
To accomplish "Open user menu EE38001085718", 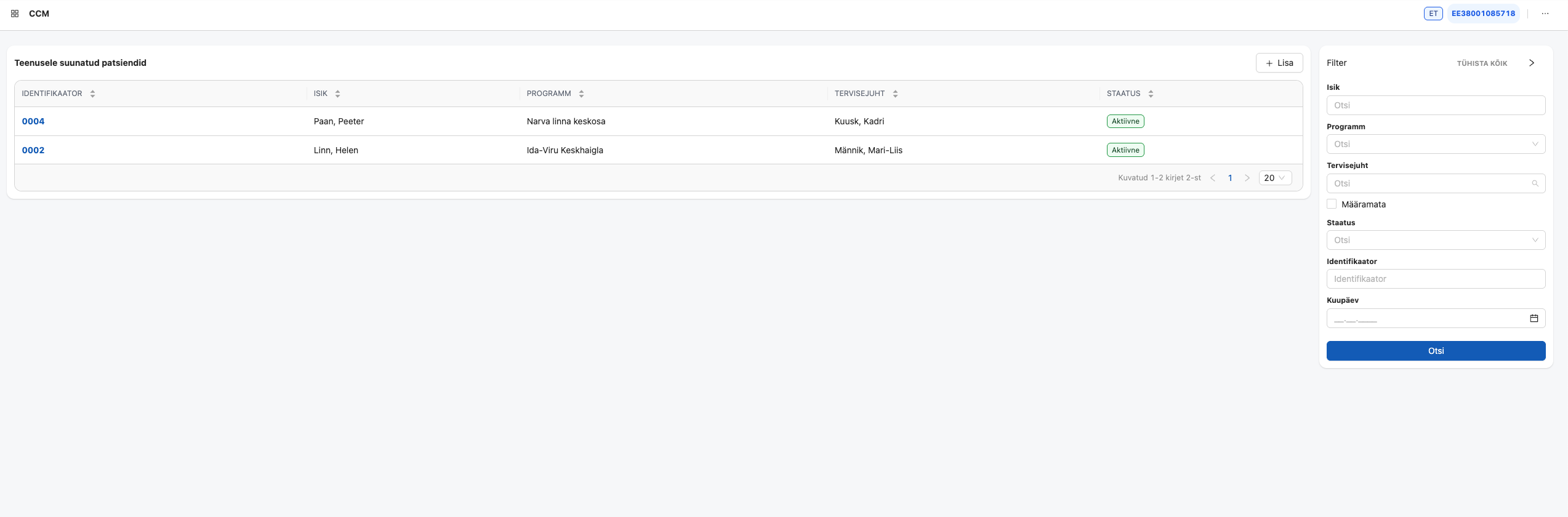I will 1483,14.
